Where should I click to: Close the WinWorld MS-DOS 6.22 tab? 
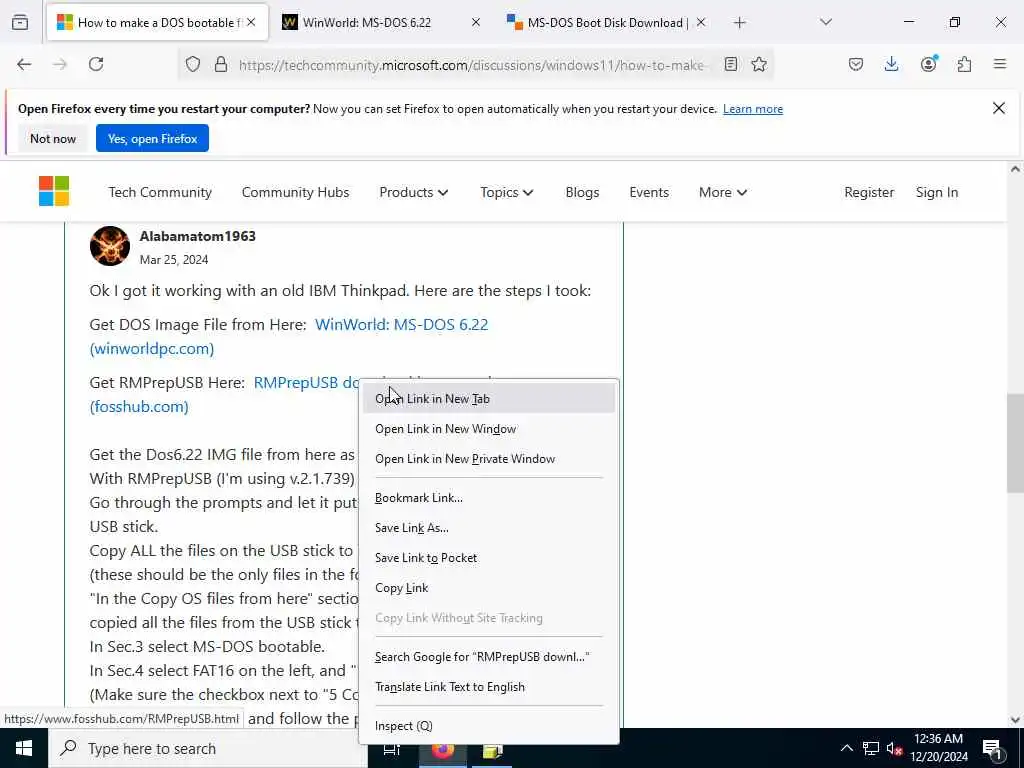(475, 22)
